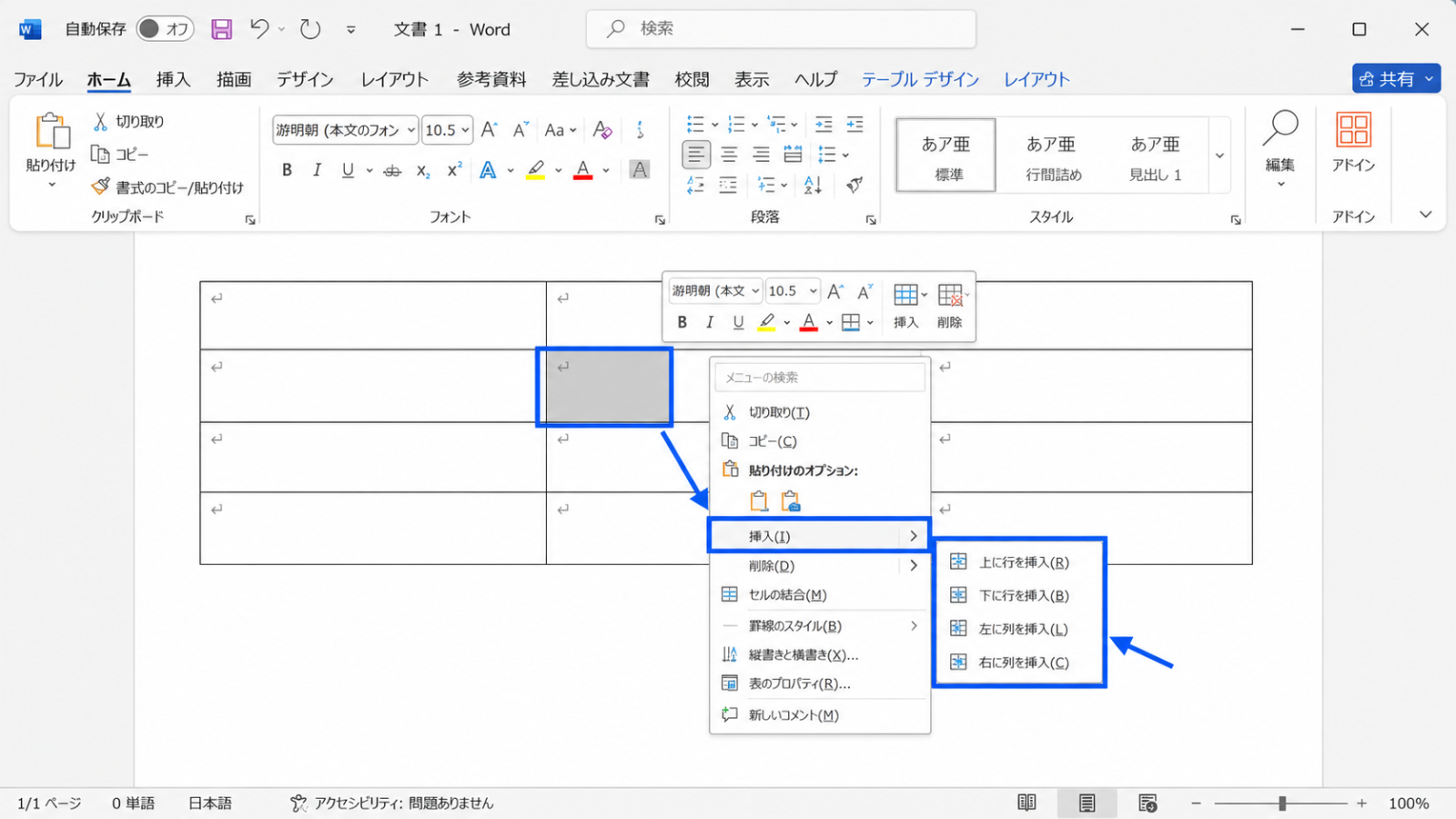Screen dimensions: 1456x819
Task: Click the Redo arrow icon
Action: [310, 29]
